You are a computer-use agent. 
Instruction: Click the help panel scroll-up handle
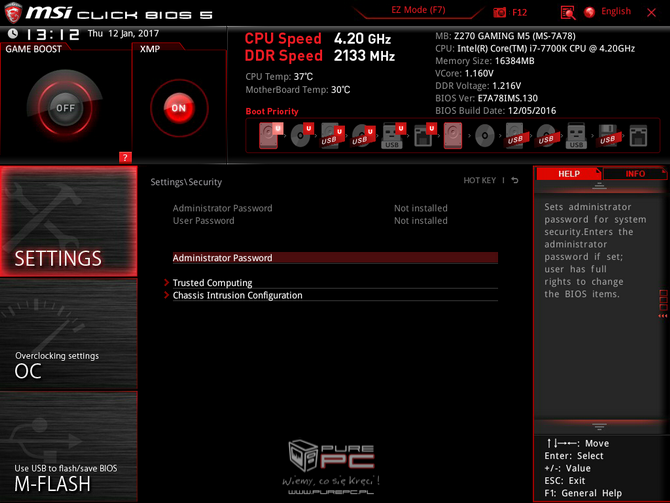(x=599, y=186)
